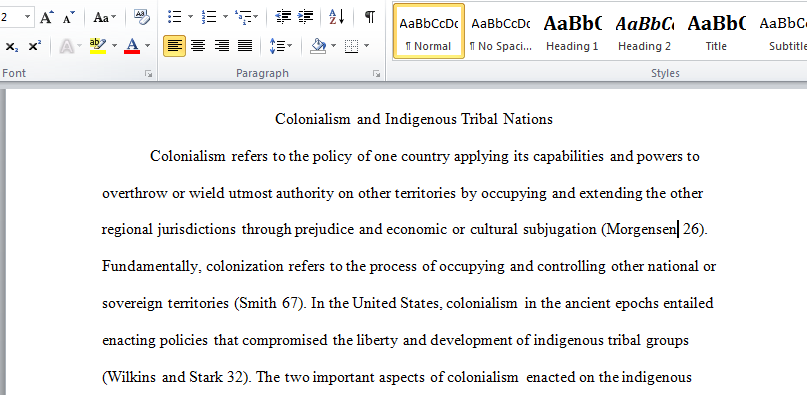Viewport: 807px width, 395px height.
Task: Select Align Text Right
Action: point(221,46)
